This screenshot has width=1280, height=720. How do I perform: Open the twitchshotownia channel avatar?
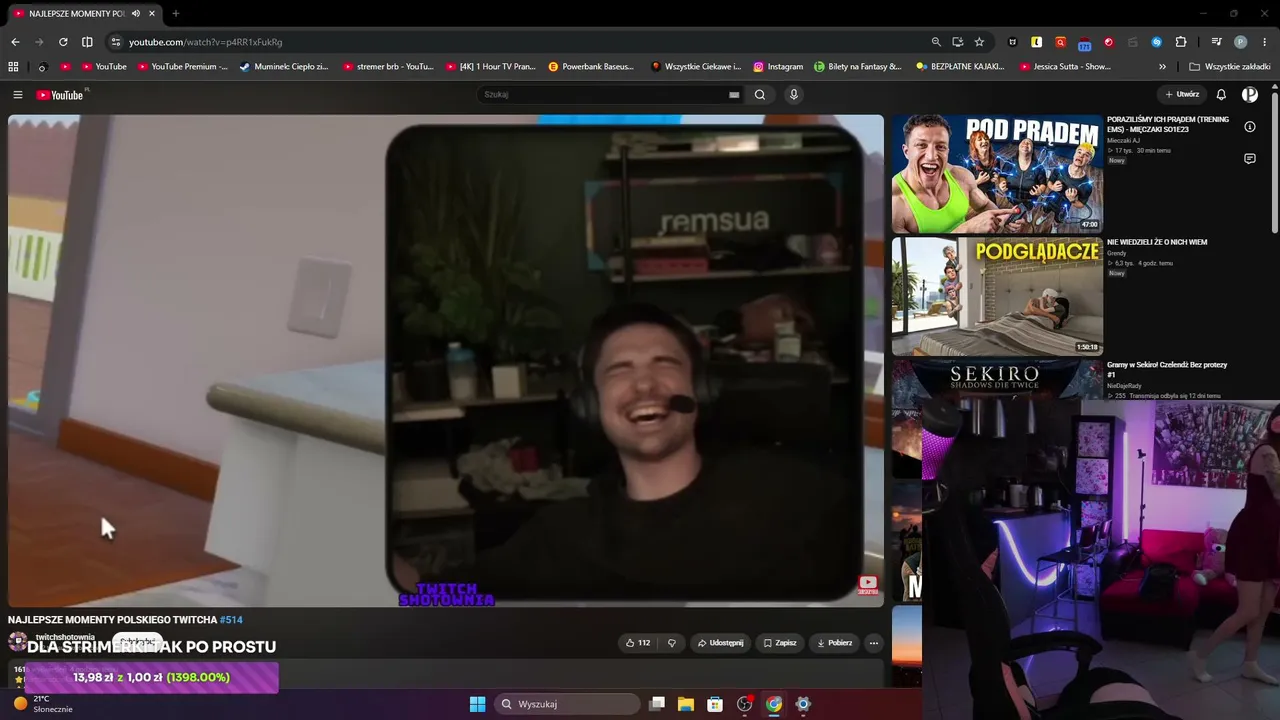pyautogui.click(x=18, y=641)
